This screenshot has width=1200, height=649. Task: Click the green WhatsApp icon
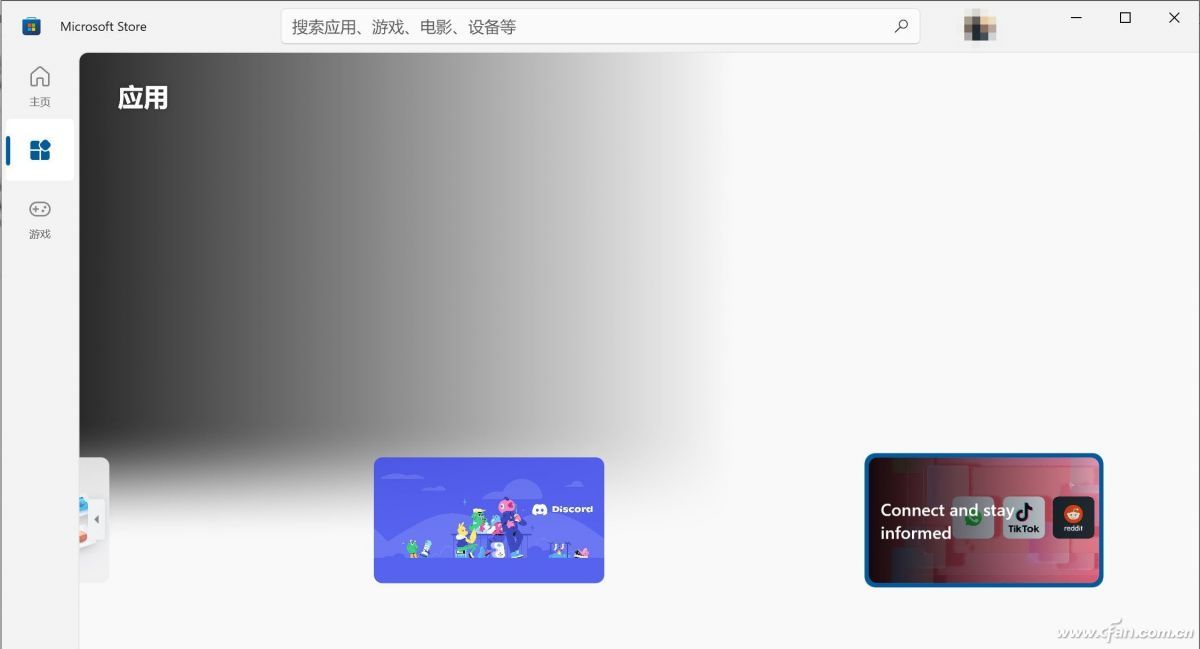(973, 518)
